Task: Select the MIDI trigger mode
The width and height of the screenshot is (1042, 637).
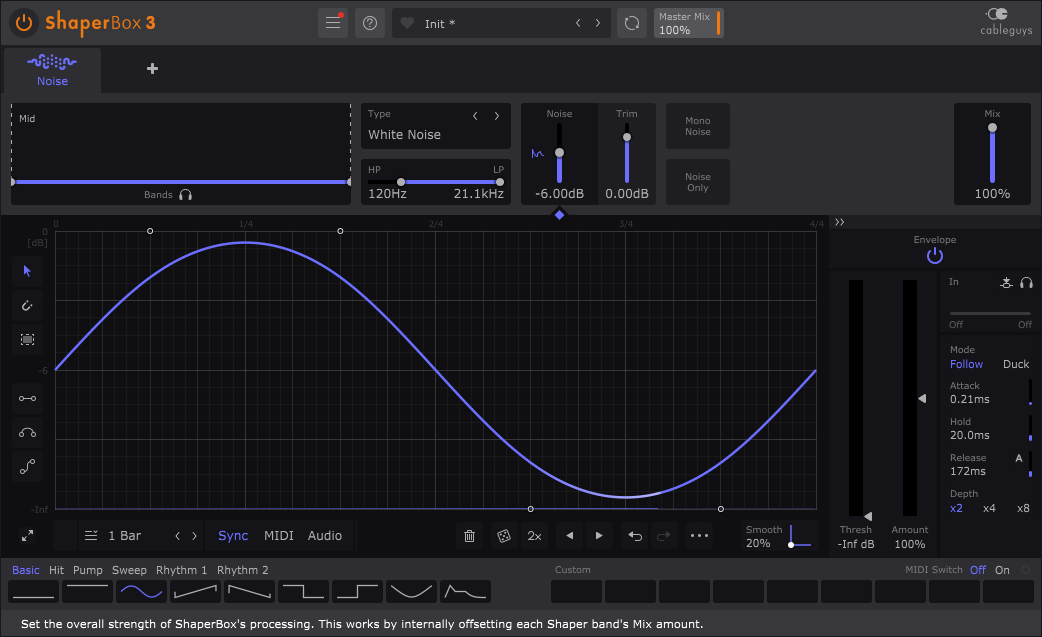Action: coord(278,536)
